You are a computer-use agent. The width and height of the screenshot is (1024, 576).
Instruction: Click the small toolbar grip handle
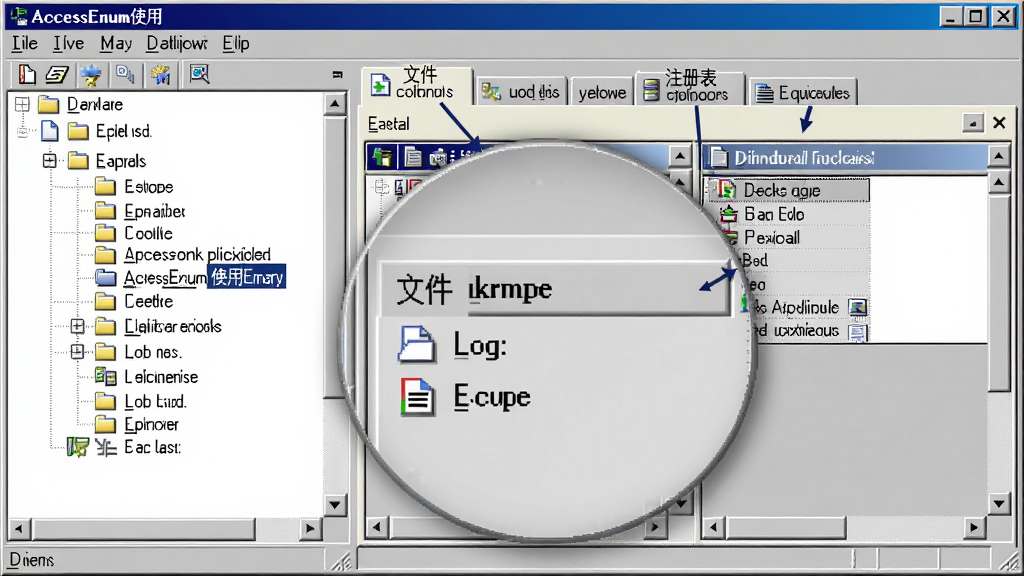[337, 74]
